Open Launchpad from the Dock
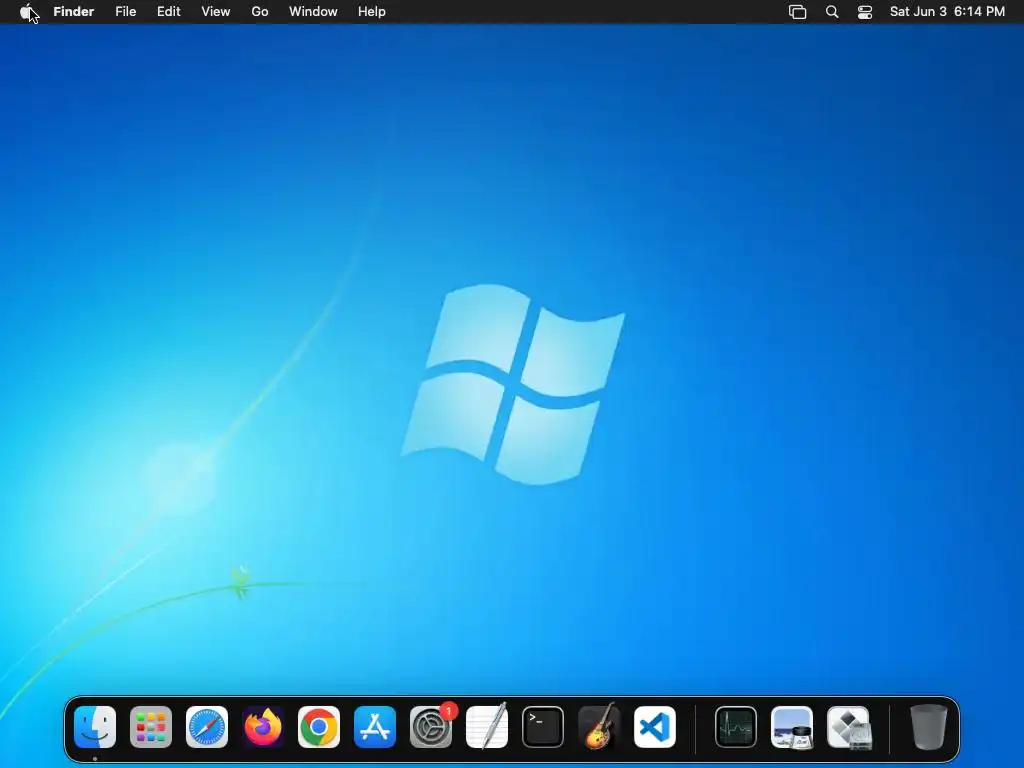The width and height of the screenshot is (1024, 768). 151,727
